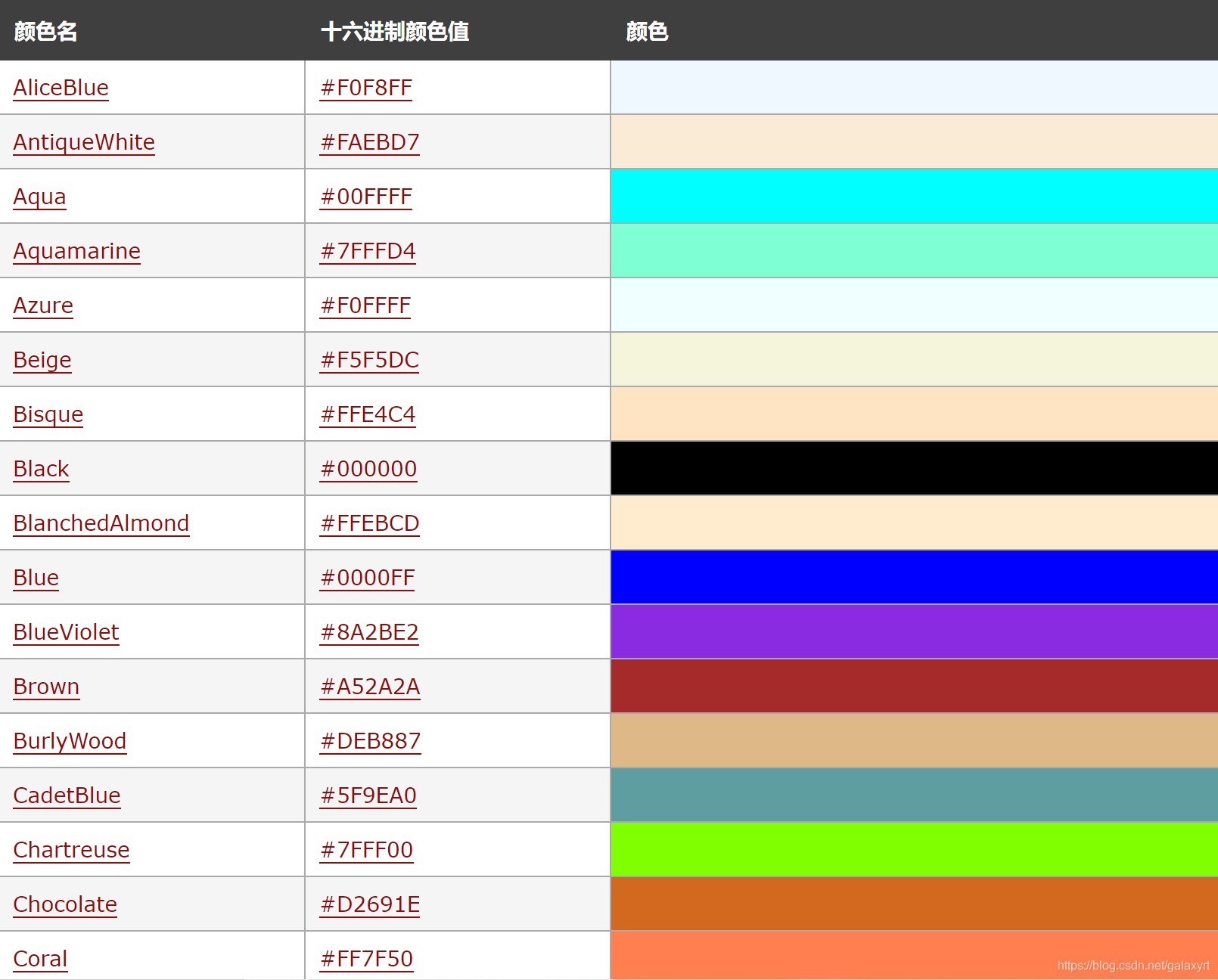The height and width of the screenshot is (980, 1218).
Task: Select the Black color swatch
Action: point(914,468)
